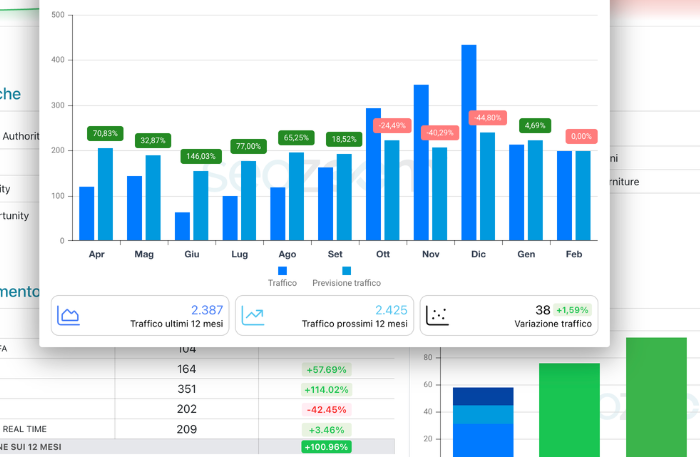Click the Traffico legend label text

pyautogui.click(x=282, y=283)
